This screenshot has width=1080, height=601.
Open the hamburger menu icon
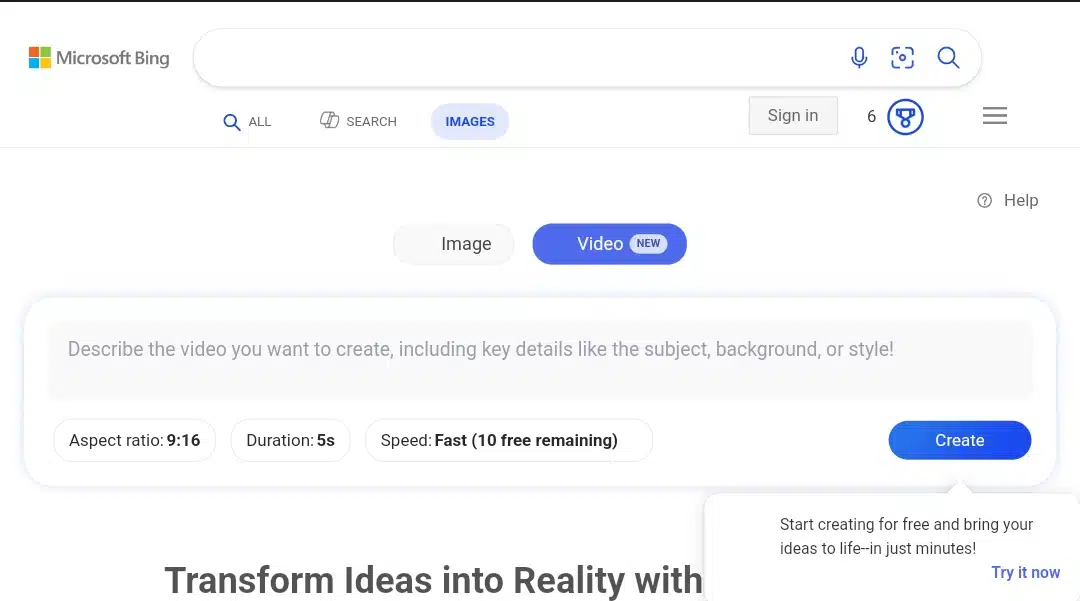[995, 116]
